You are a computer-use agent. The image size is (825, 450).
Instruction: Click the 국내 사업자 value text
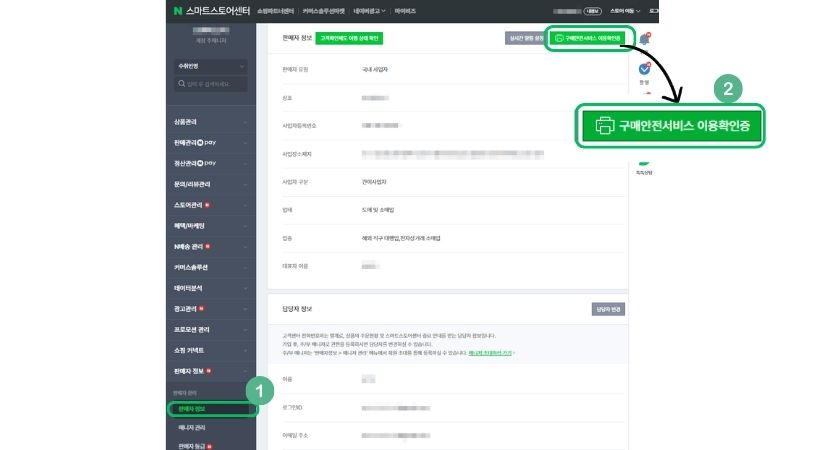[375, 69]
